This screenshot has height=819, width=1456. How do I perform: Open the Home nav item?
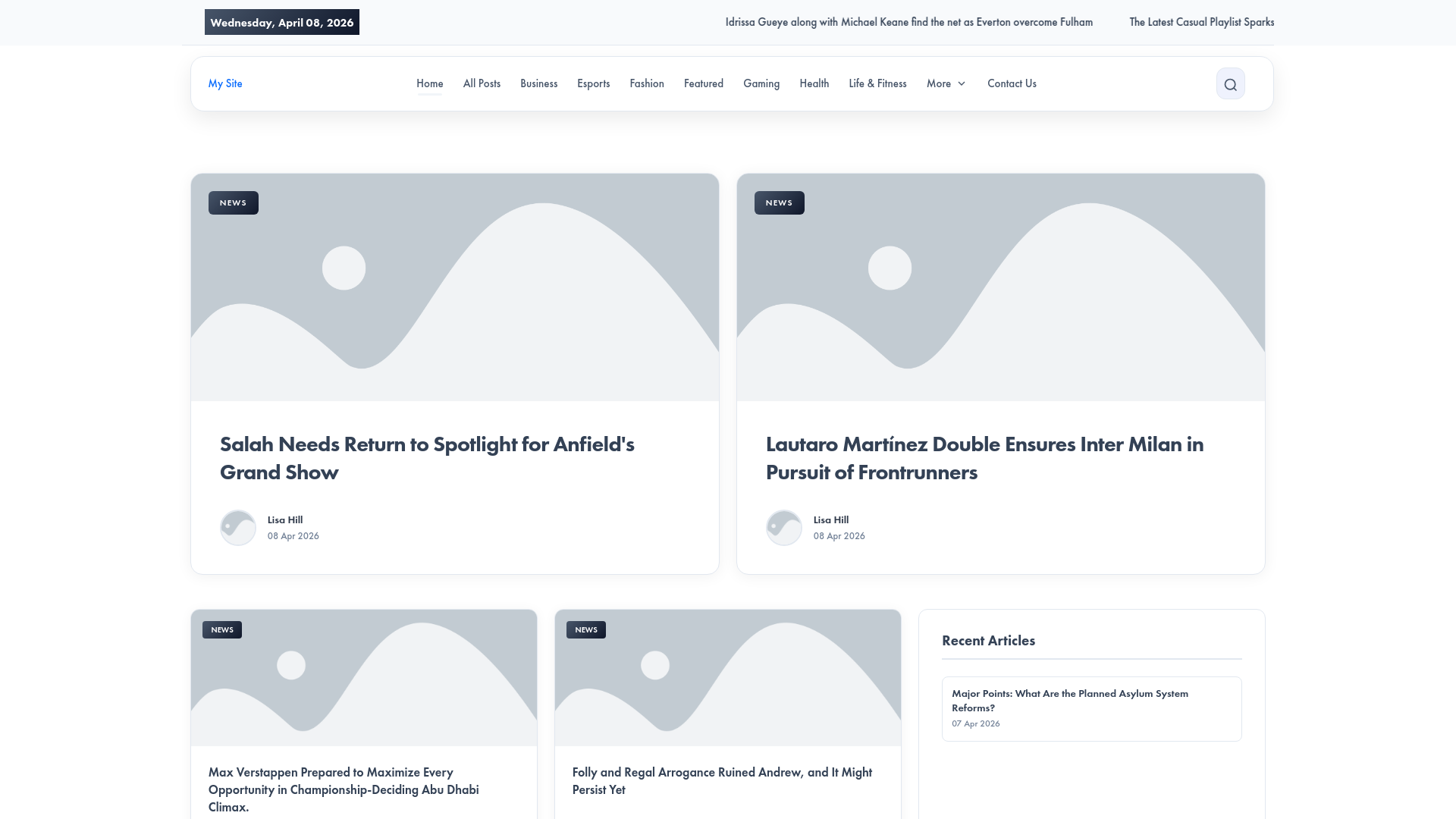tap(429, 83)
